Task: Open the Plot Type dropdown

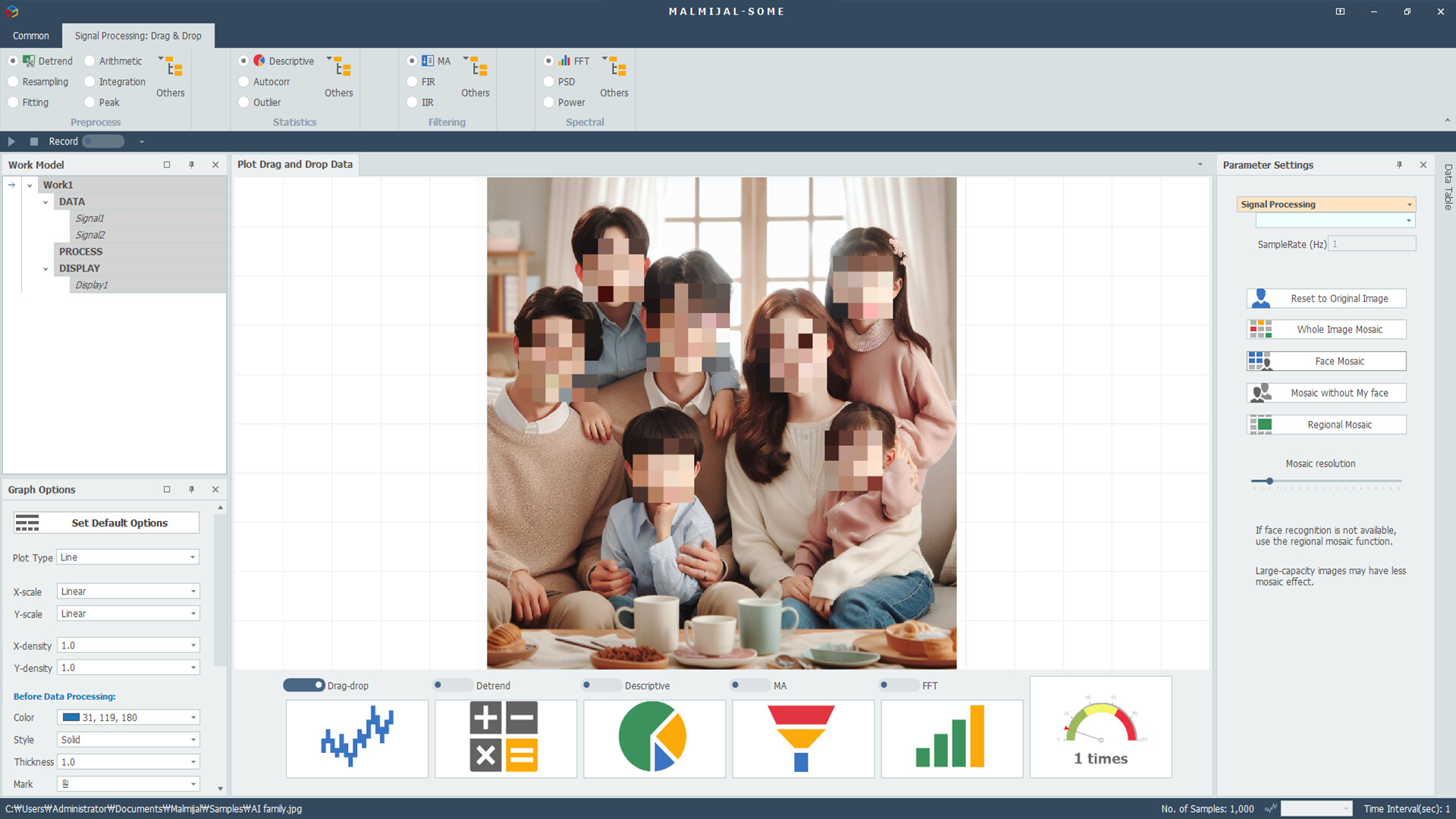Action: pos(194,557)
